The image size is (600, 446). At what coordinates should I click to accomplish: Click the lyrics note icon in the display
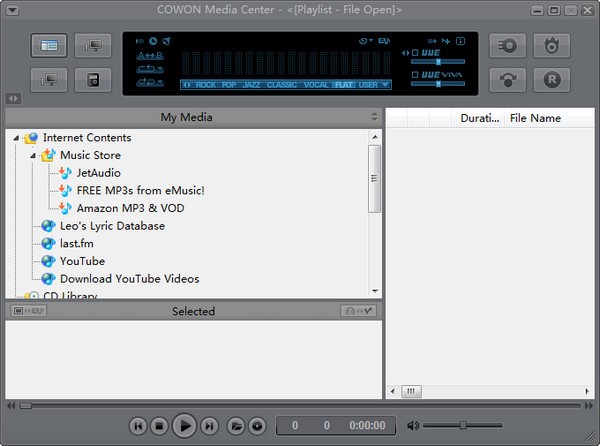pos(384,41)
